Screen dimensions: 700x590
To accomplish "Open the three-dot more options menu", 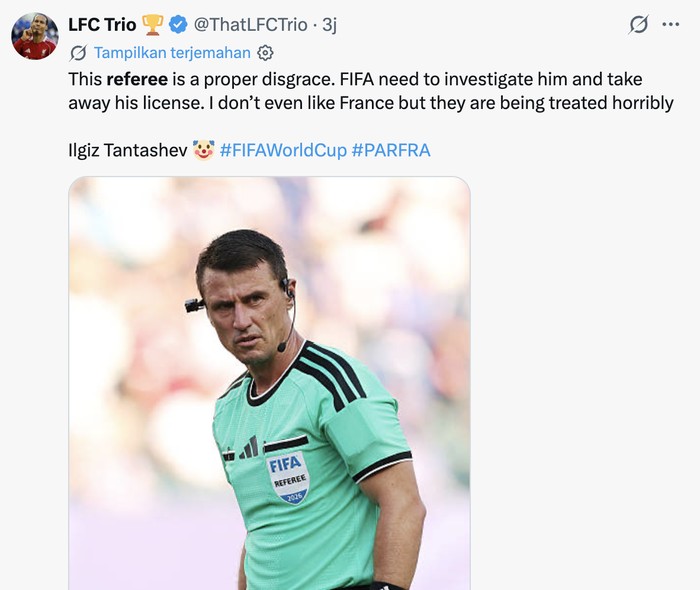I will pyautogui.click(x=671, y=24).
